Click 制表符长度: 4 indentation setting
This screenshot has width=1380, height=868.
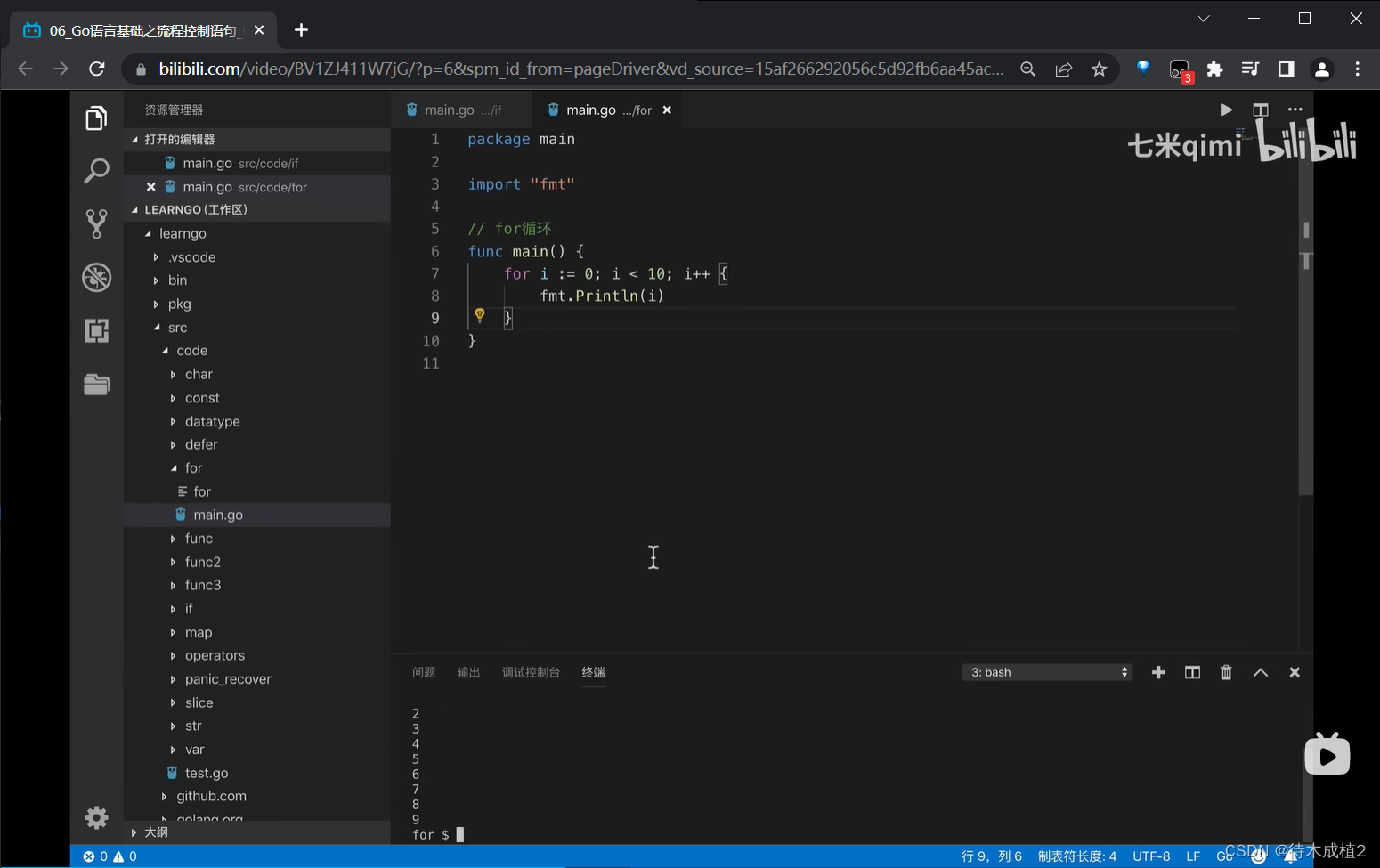click(x=1077, y=856)
